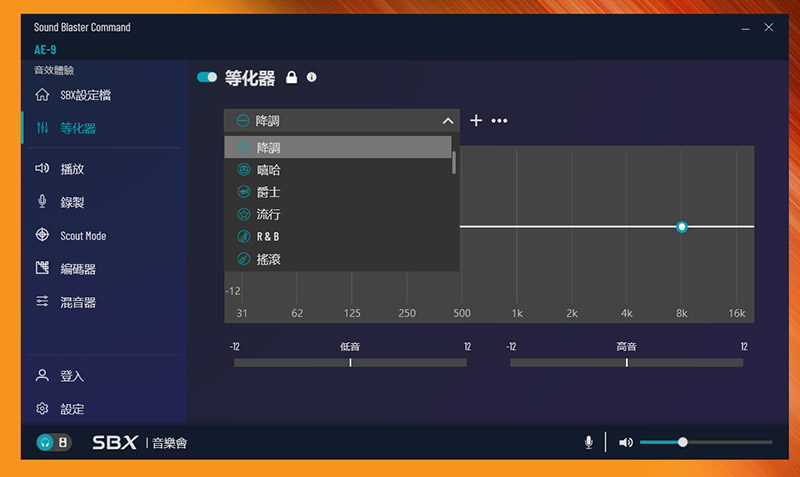
Task: Choose R & B preset in list
Action: click(x=271, y=237)
